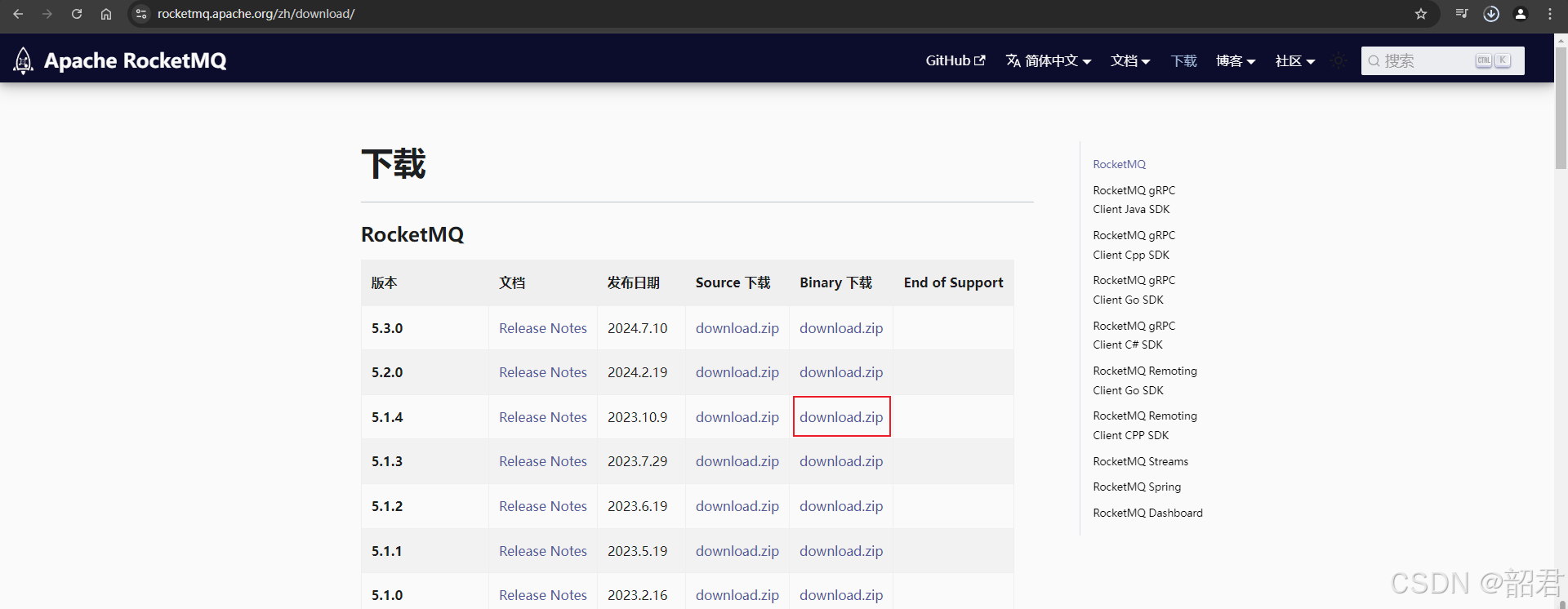Open Release Notes for version 5.1.3
Screen dimensions: 1568x609
click(x=543, y=461)
